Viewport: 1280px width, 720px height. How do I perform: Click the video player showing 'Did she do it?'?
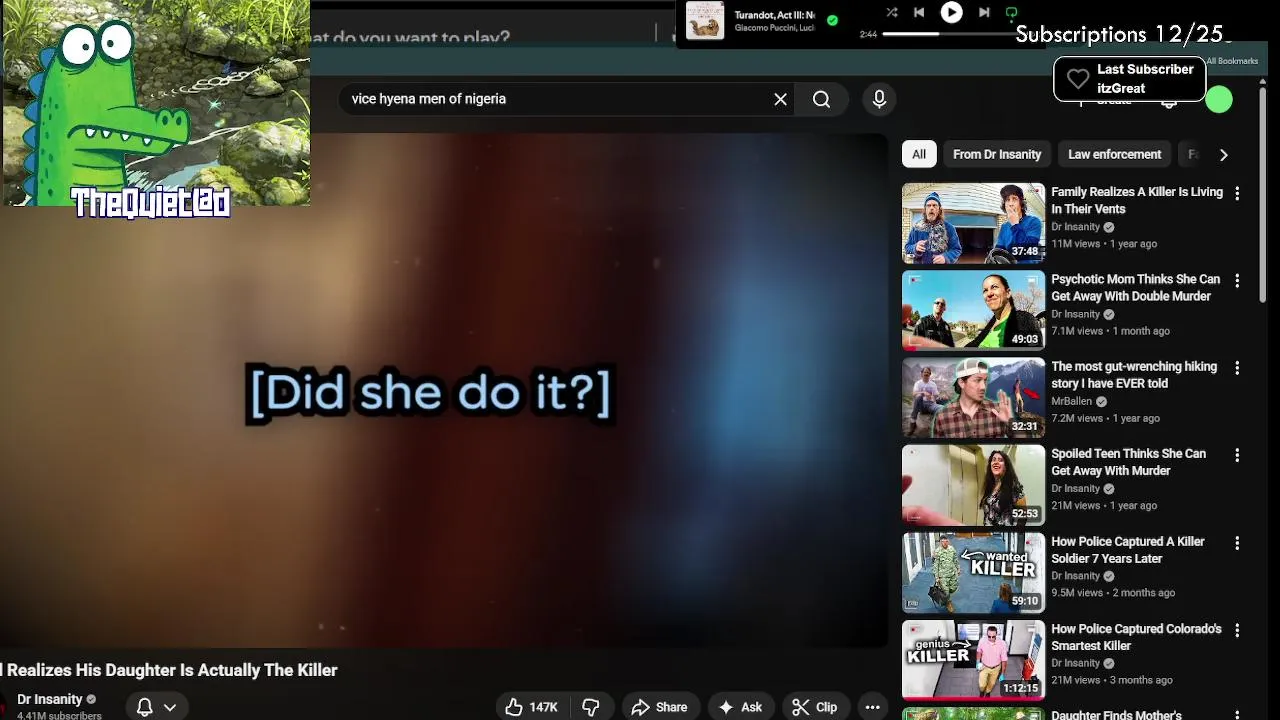444,391
